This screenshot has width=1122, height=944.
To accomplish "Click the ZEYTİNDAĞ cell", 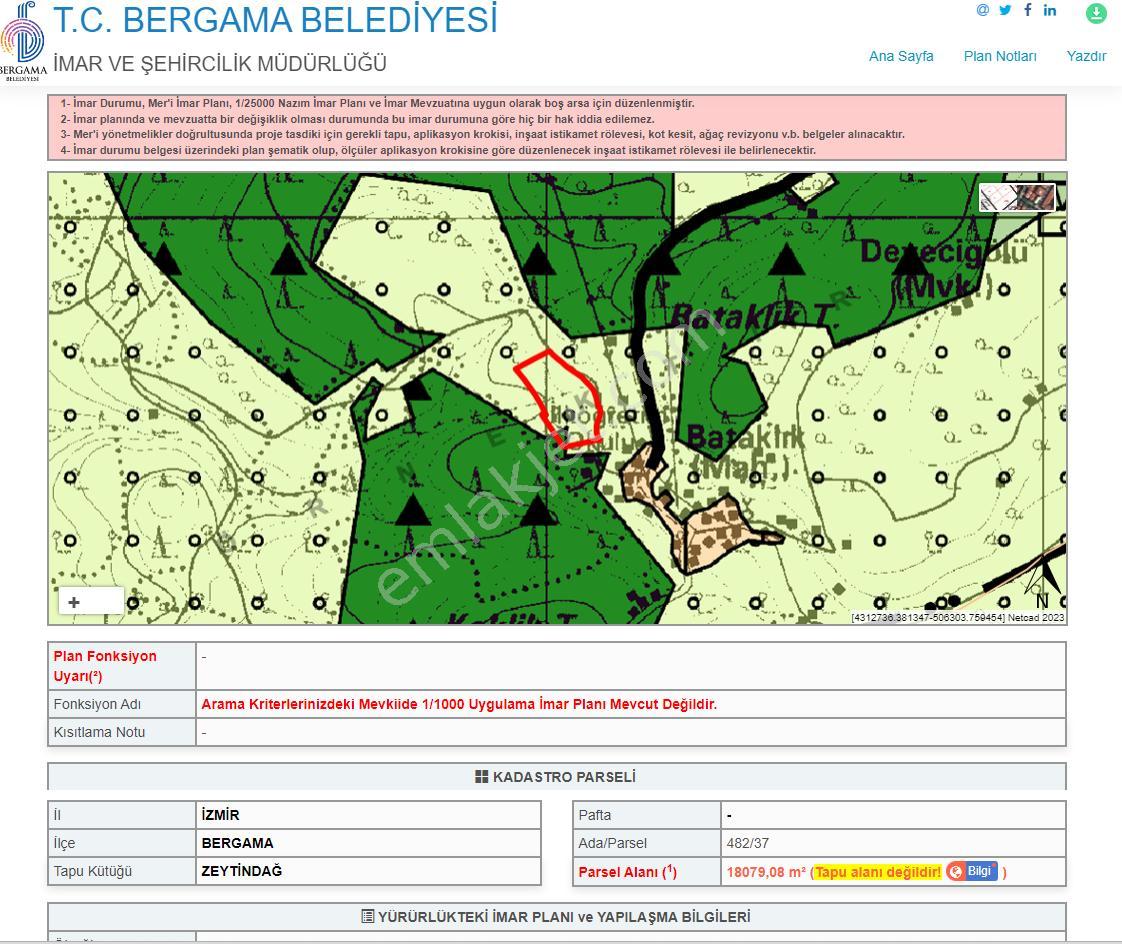I will coord(368,871).
